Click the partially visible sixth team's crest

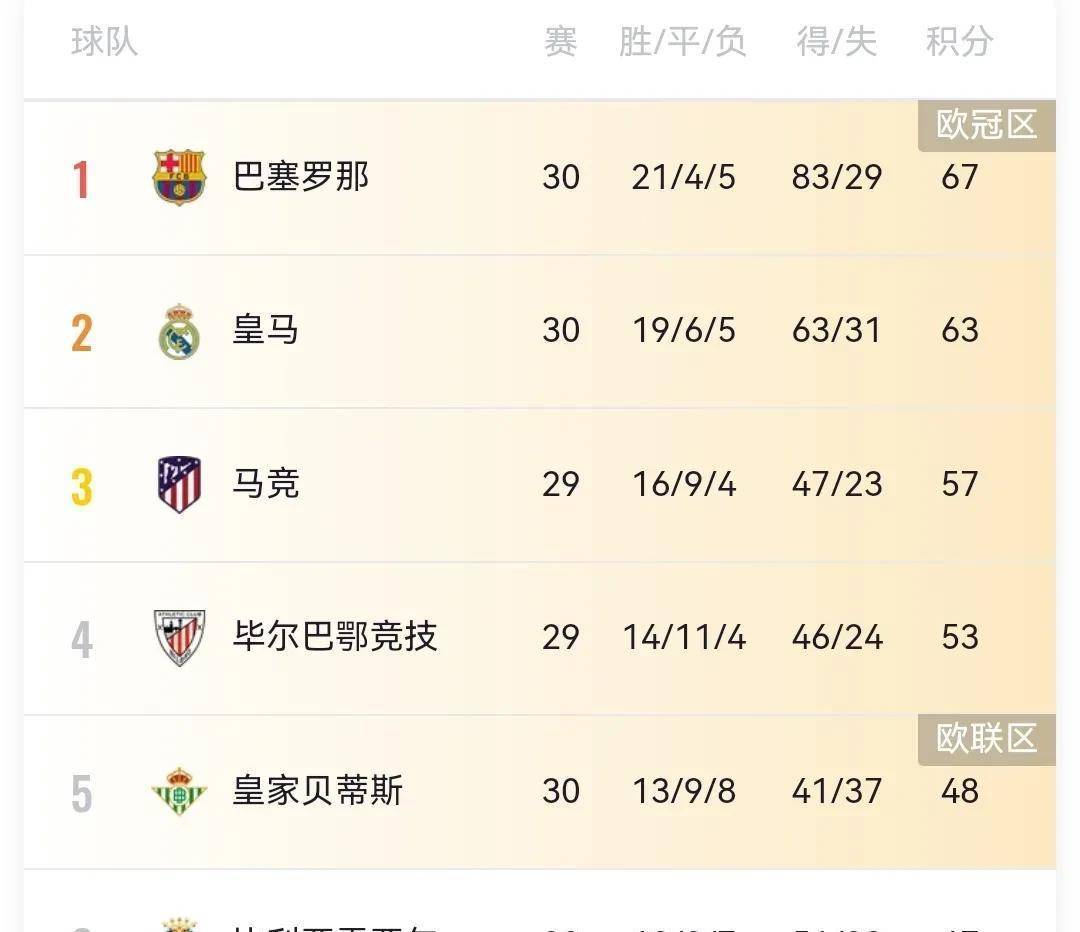[x=178, y=925]
